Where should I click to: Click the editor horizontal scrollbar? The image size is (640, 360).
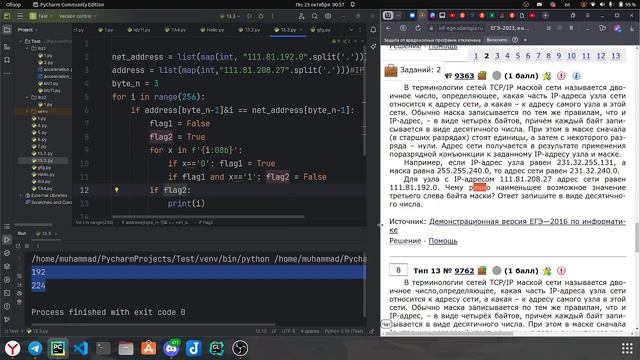pos(208,217)
